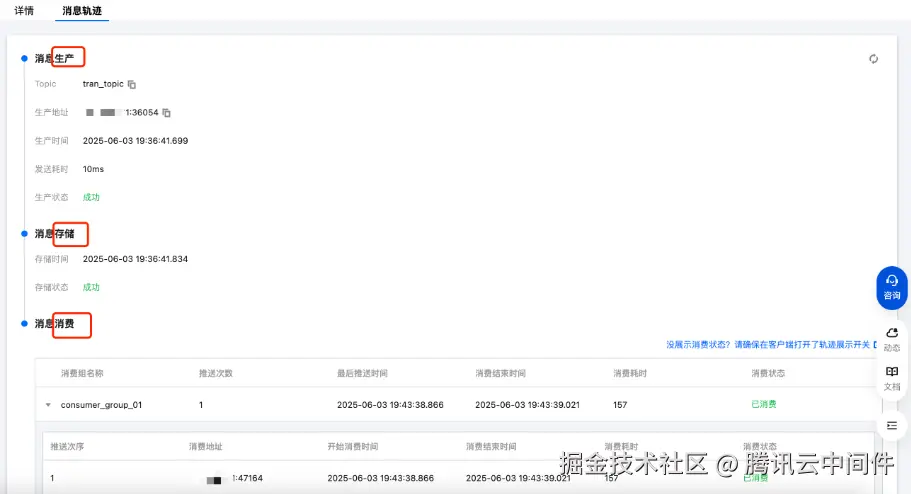Select the 消费组名称 column header
Screen dimensions: 911x494
point(82,373)
